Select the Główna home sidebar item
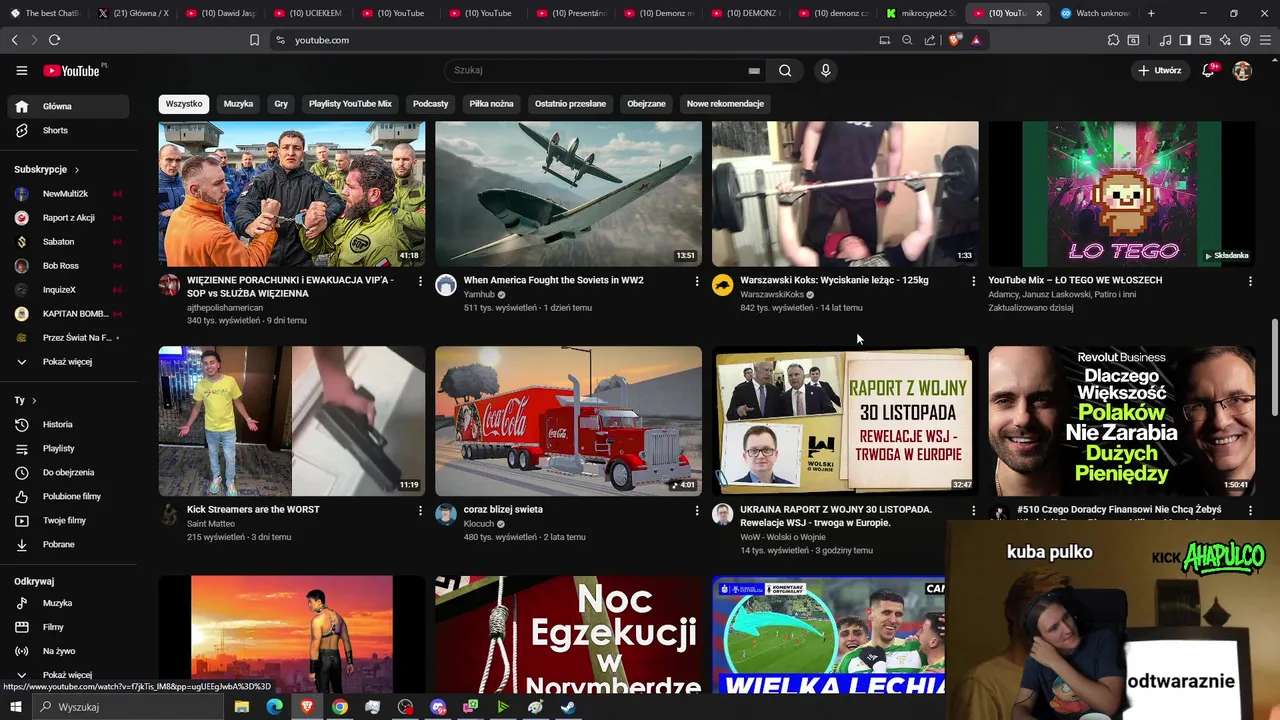 coord(66,107)
